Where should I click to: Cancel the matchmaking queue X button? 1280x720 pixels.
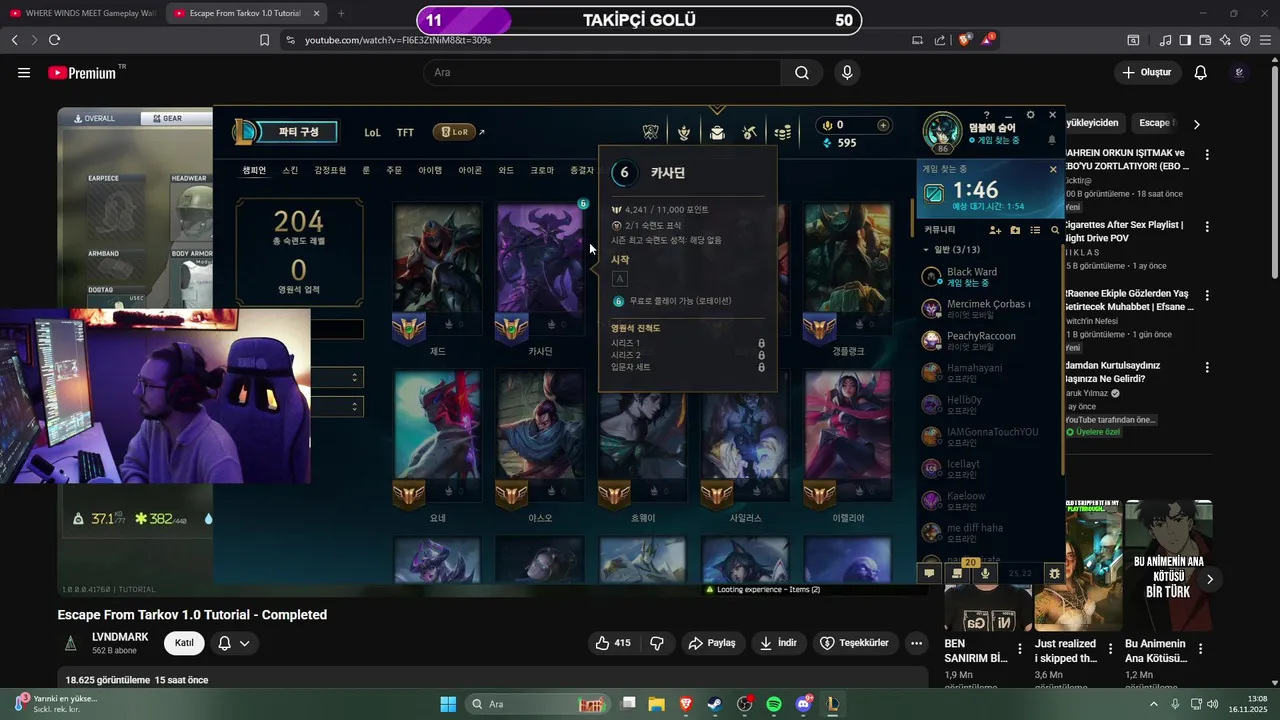click(1052, 169)
